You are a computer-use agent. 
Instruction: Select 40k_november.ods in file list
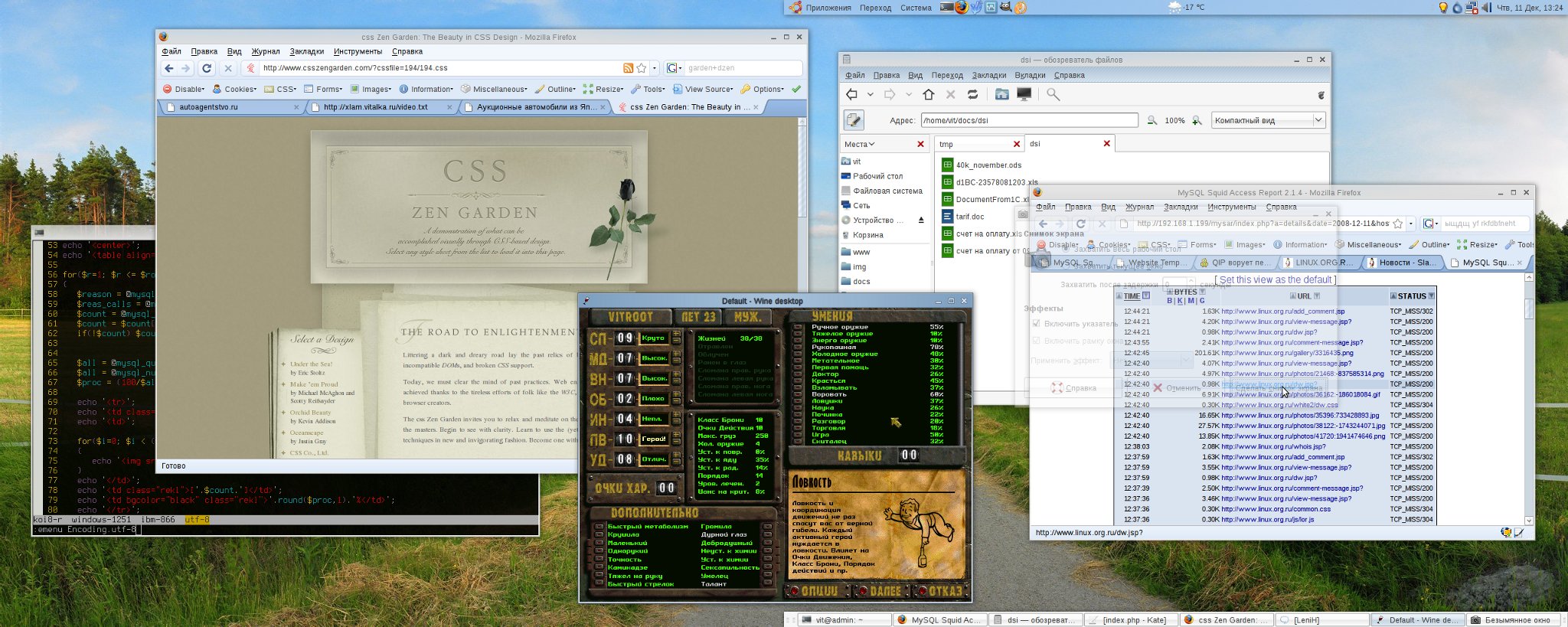coord(981,165)
